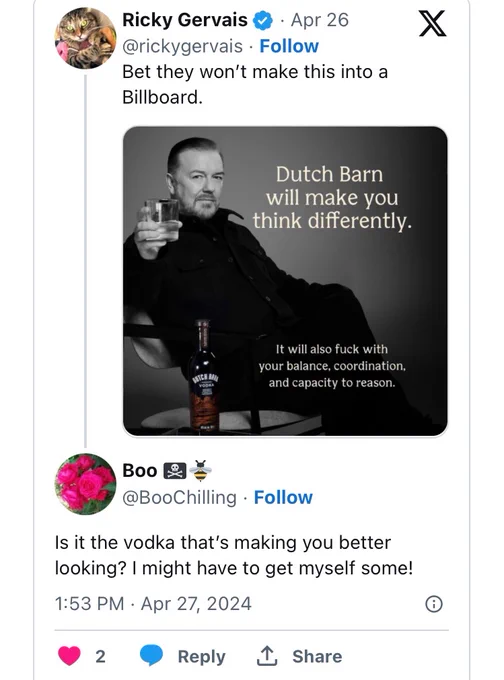Open the Apr 26 tweet date

pyautogui.click(x=320, y=20)
